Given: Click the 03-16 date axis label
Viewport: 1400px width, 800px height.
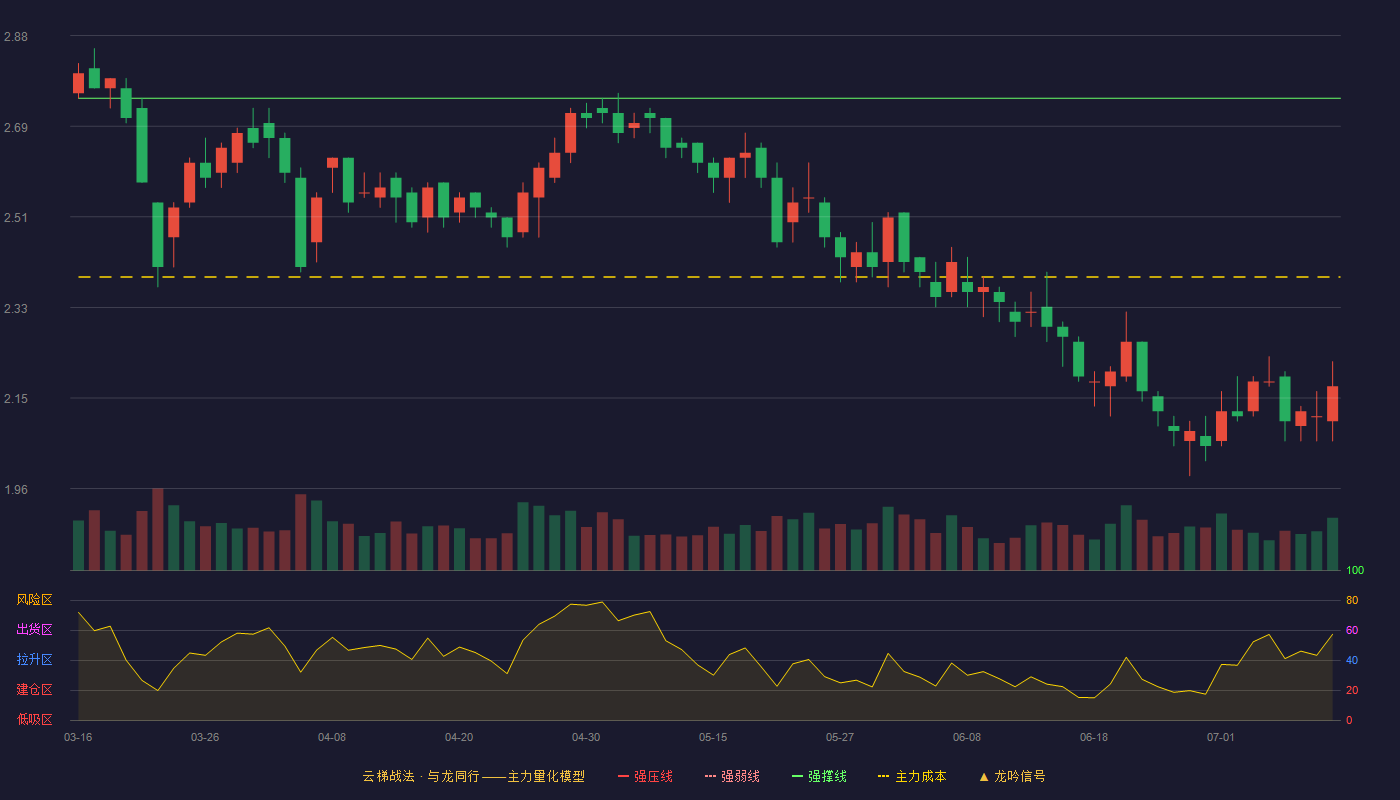Looking at the screenshot, I should (78, 737).
